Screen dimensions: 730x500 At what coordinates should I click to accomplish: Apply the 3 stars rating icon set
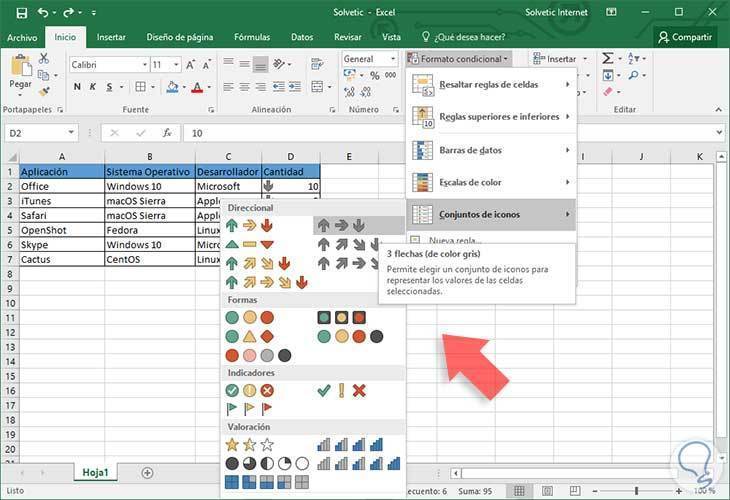pyautogui.click(x=249, y=444)
